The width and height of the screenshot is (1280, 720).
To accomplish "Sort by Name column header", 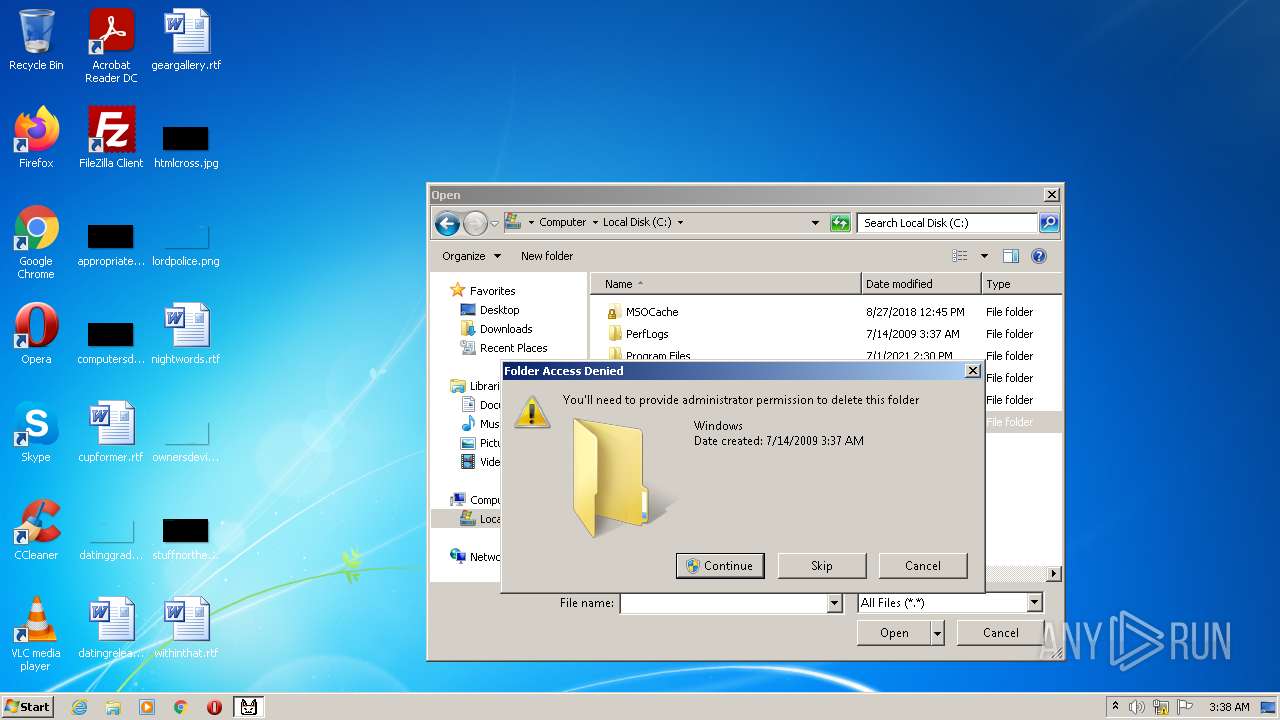I will click(x=726, y=284).
